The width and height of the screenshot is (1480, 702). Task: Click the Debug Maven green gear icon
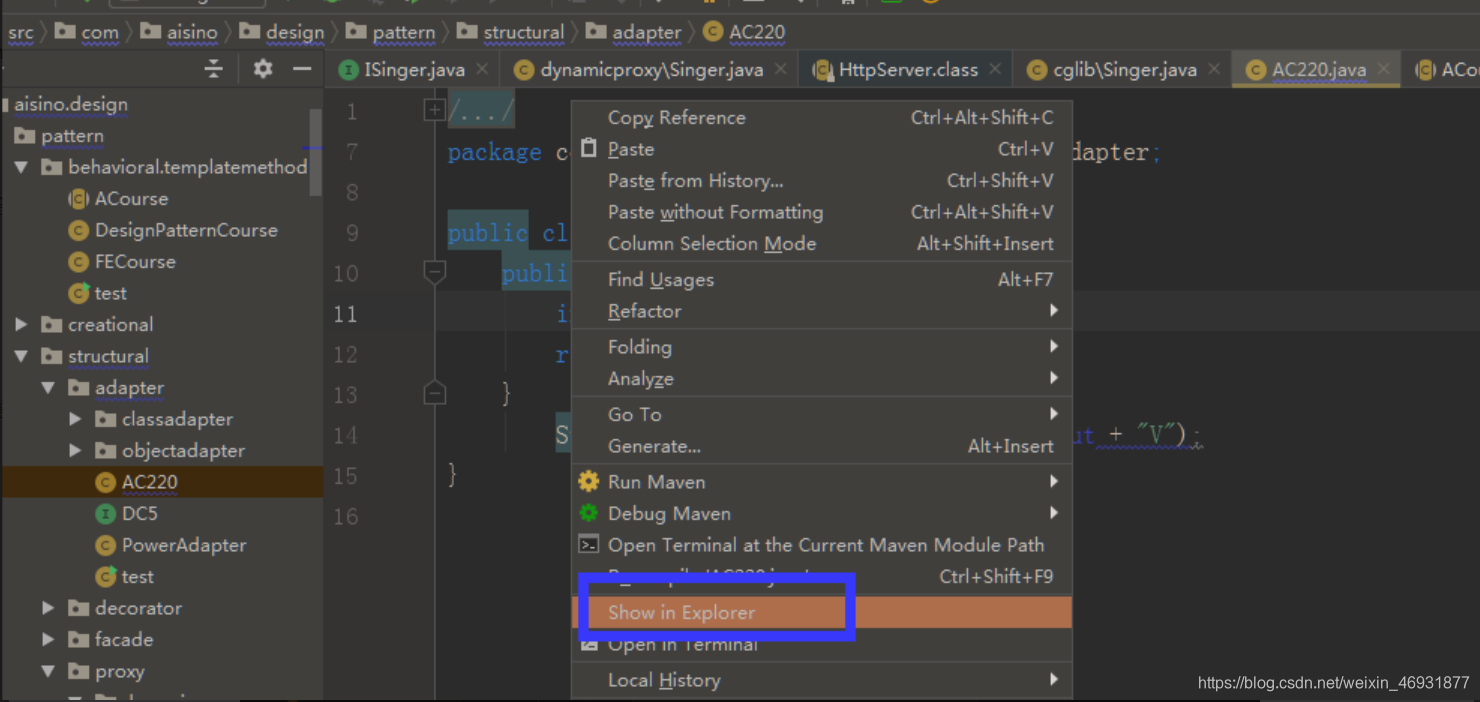coord(589,514)
